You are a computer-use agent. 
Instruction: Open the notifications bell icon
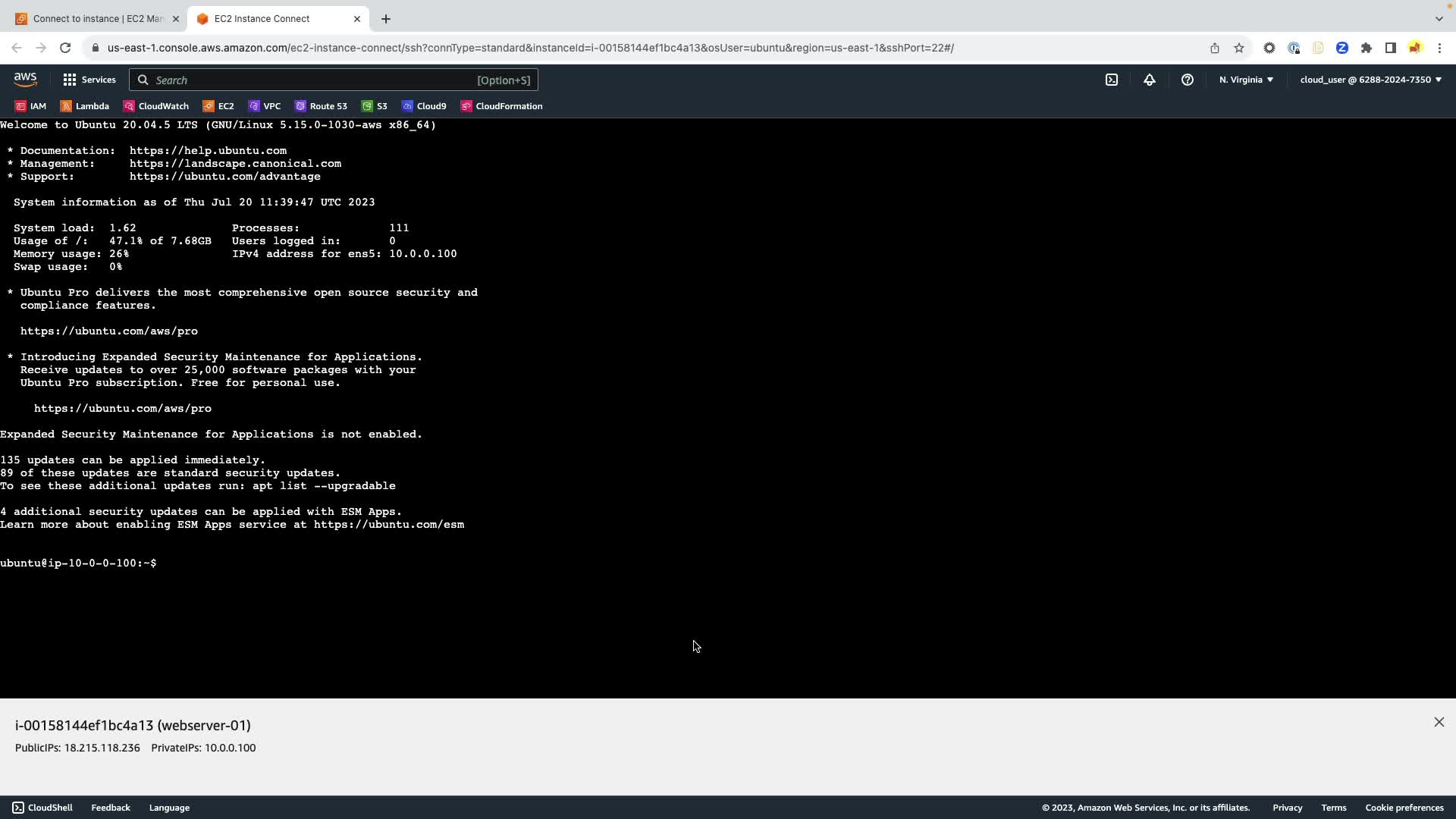pos(1150,80)
